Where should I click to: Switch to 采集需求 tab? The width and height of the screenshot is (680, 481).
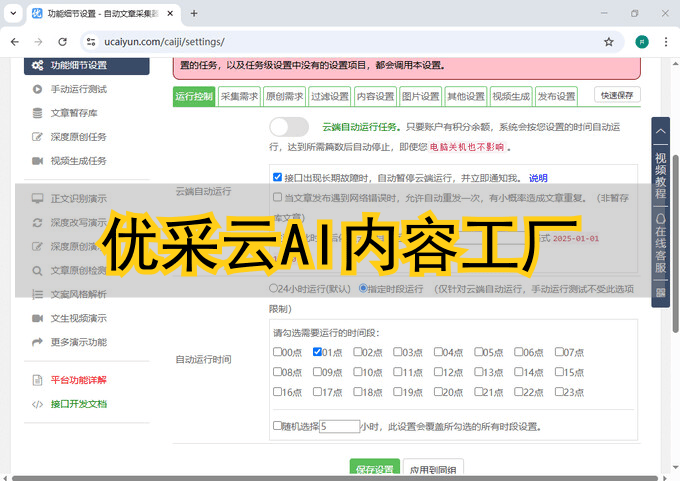coord(239,97)
